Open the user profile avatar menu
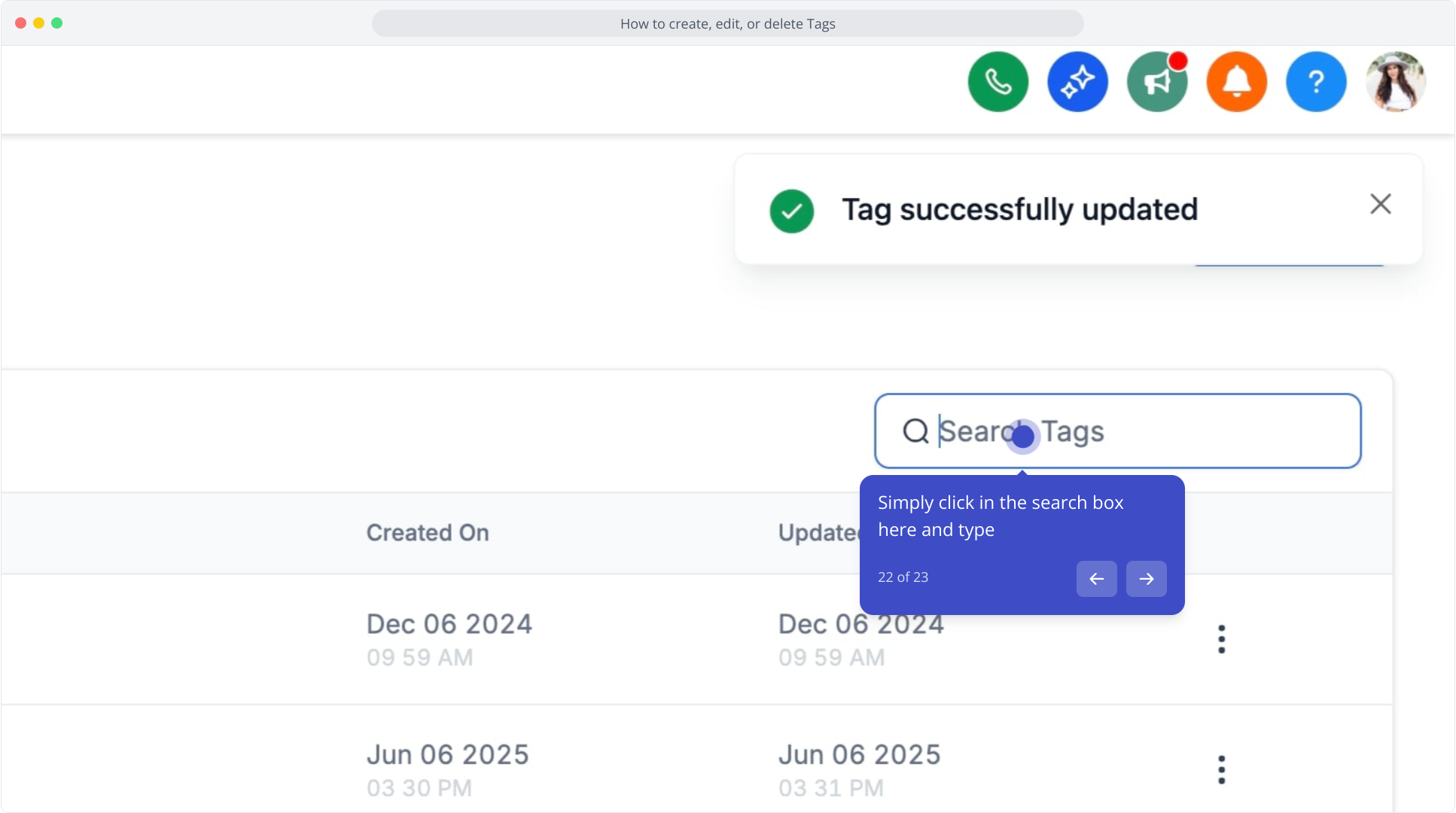Viewport: 1456px width, 813px height. click(1396, 82)
